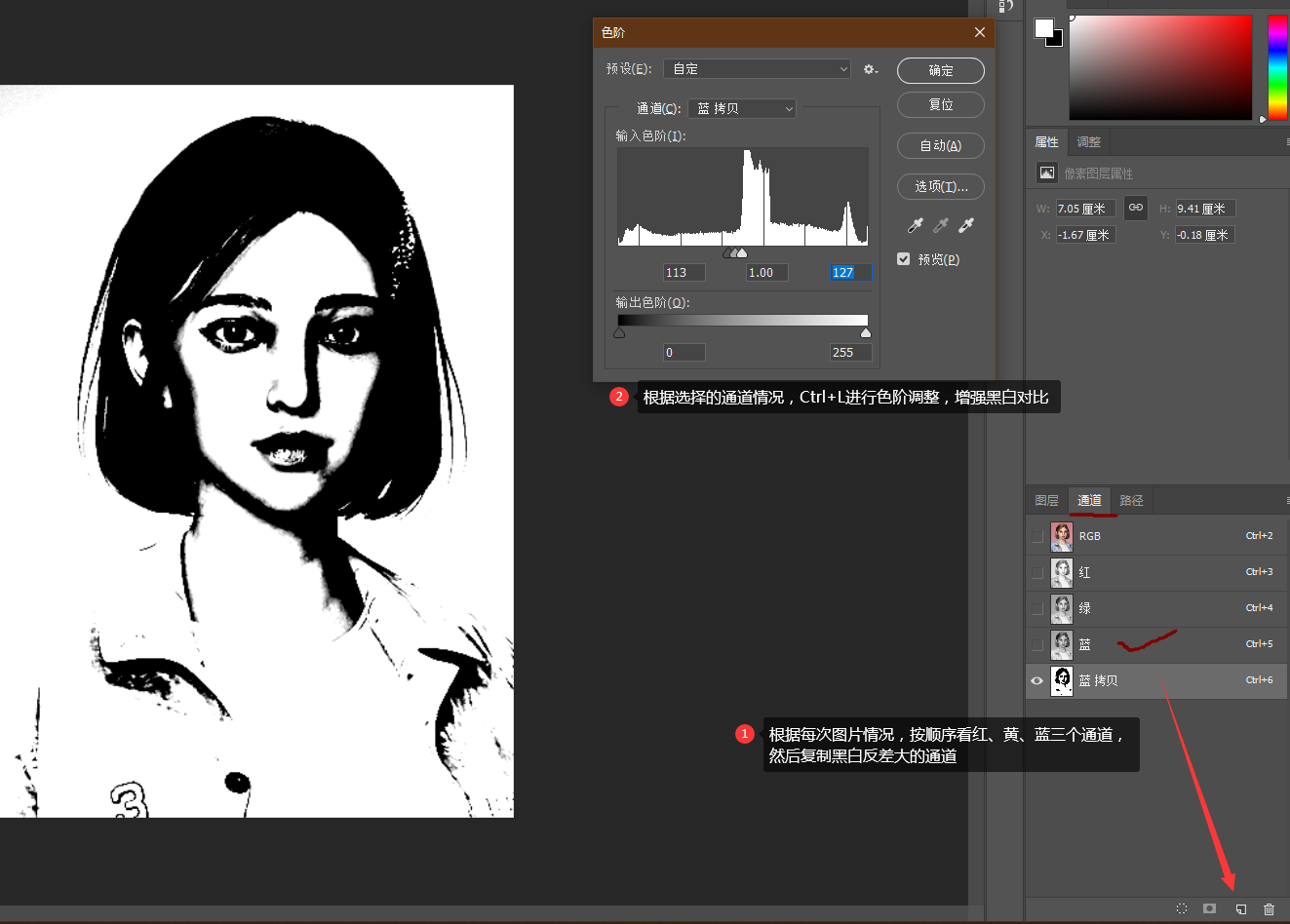The image size is (1290, 924).
Task: Delete current channel with trash icon
Action: (1269, 908)
